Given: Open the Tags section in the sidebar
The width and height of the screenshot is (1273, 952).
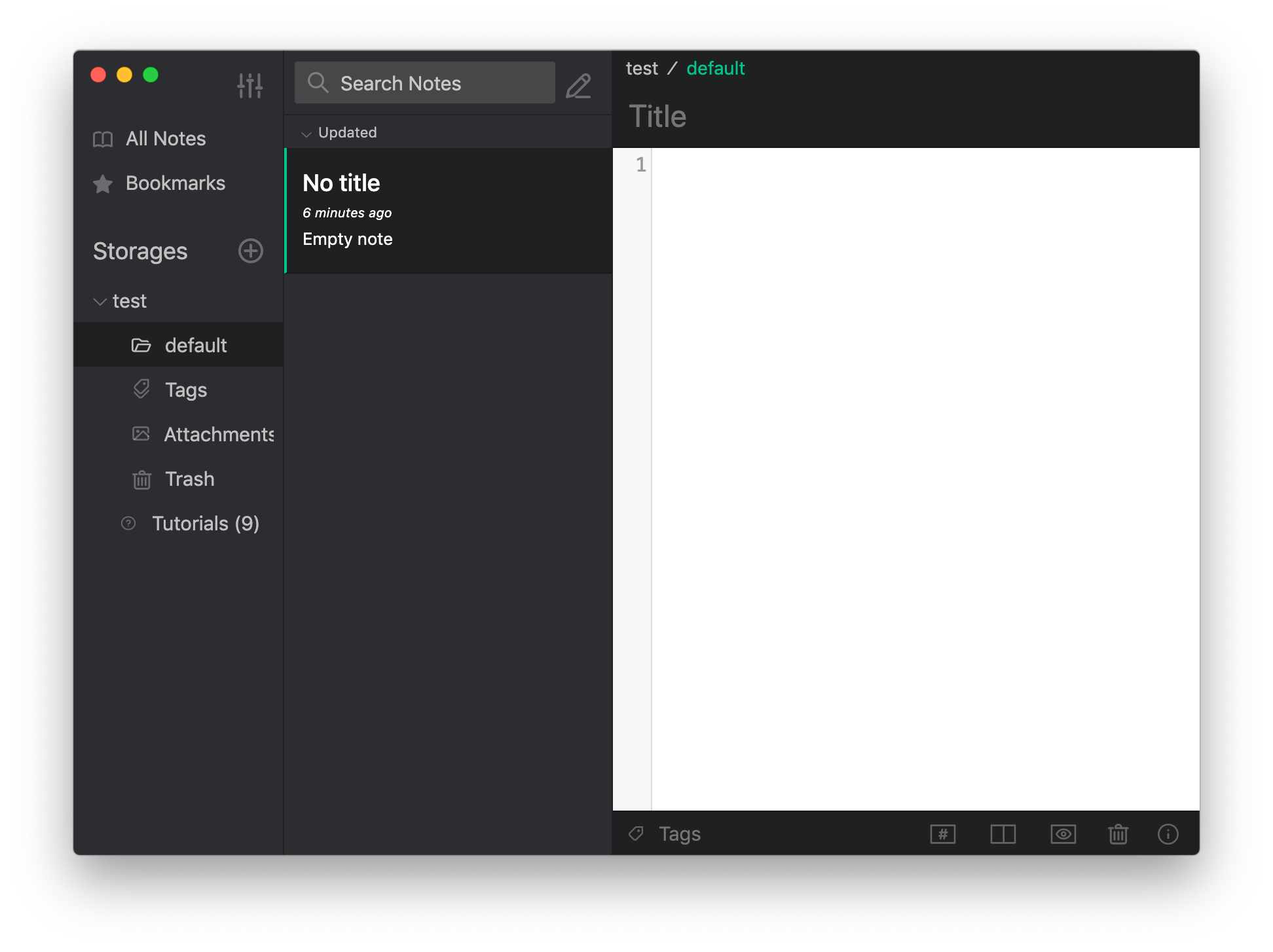Looking at the screenshot, I should click(186, 390).
